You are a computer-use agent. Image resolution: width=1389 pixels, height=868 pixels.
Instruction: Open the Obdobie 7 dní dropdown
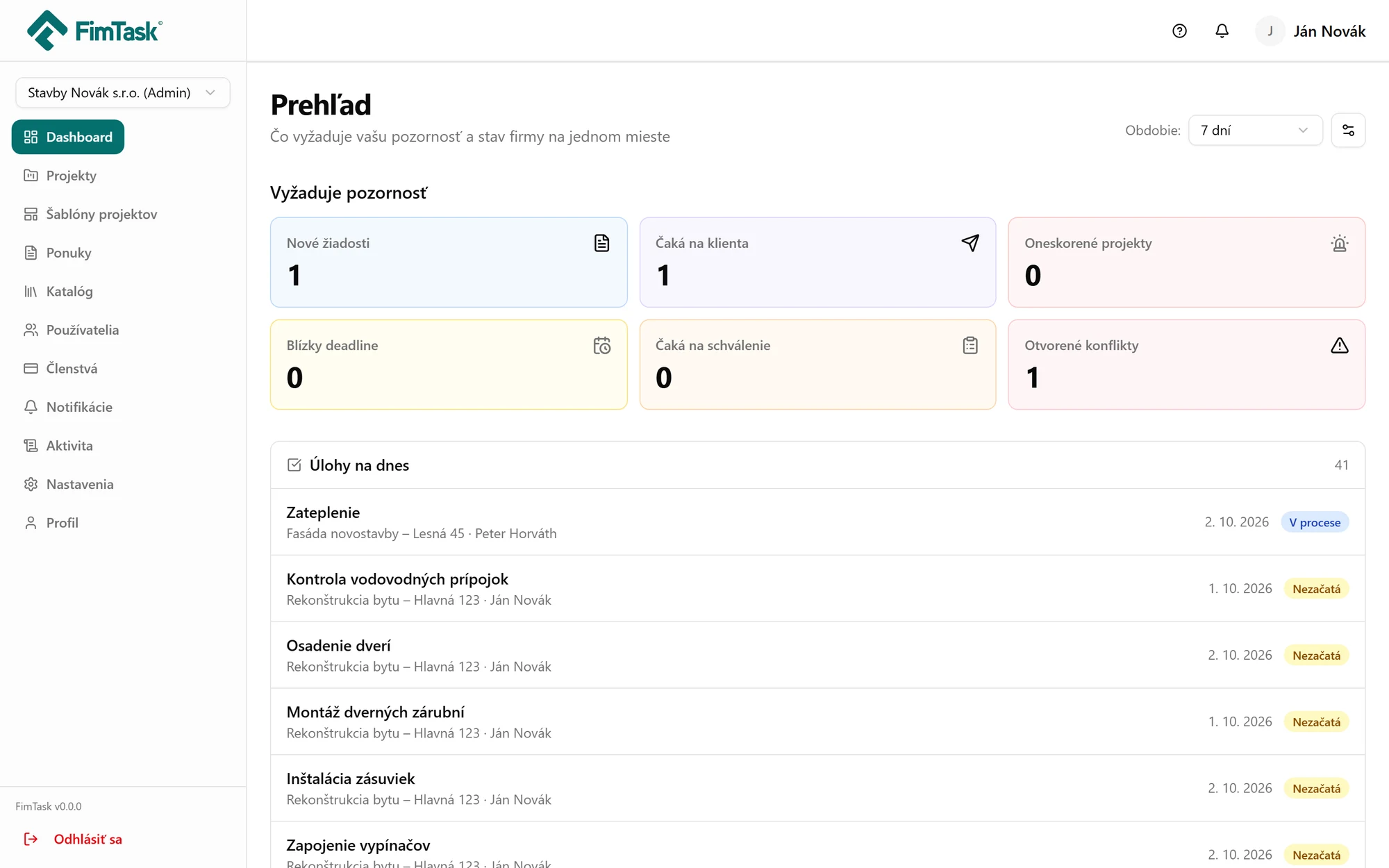1255,131
